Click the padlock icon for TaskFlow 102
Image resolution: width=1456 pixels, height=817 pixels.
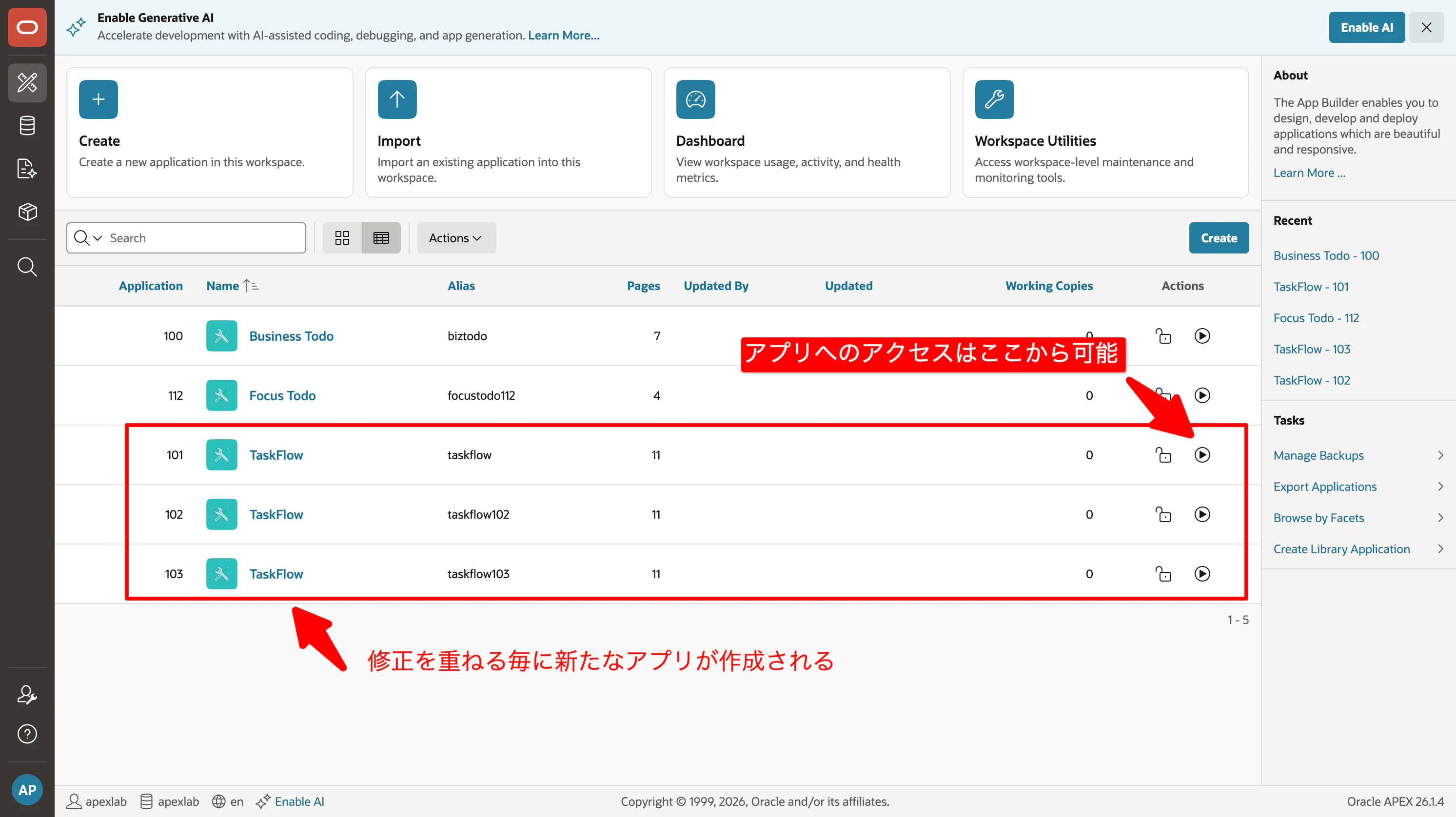click(1163, 514)
